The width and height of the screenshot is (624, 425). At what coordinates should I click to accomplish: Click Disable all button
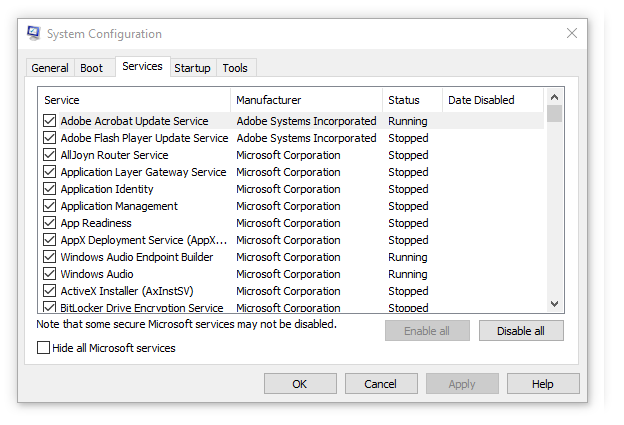(x=521, y=331)
